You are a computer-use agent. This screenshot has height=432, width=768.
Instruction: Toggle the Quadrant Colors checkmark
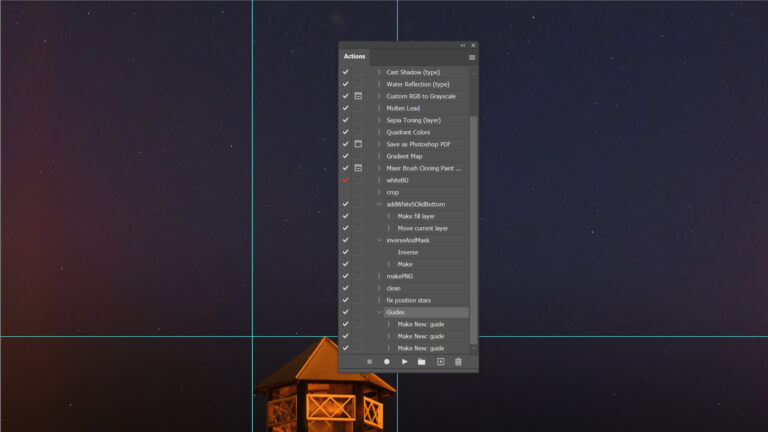(x=346, y=132)
